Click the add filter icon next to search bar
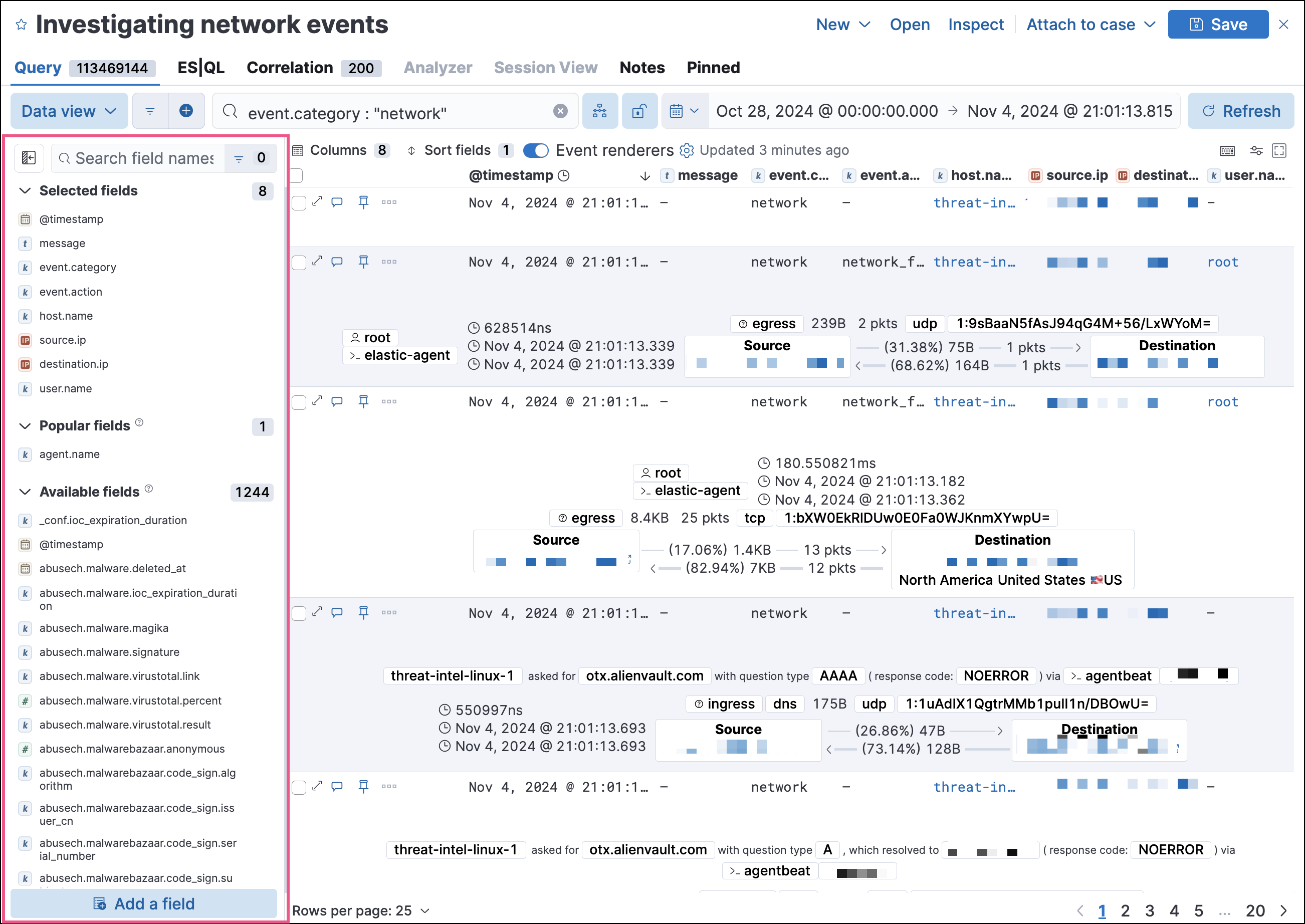Image resolution: width=1305 pixels, height=924 pixels. pos(187,110)
